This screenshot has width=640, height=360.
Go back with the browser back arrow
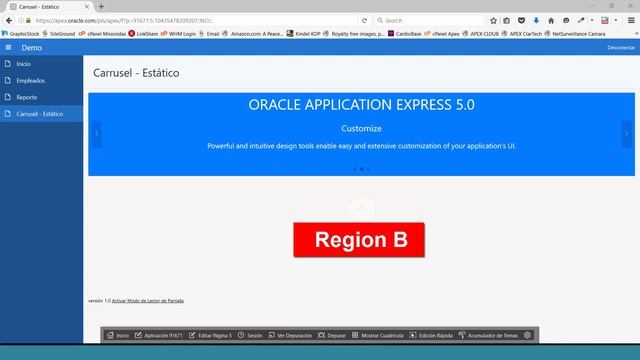9,20
